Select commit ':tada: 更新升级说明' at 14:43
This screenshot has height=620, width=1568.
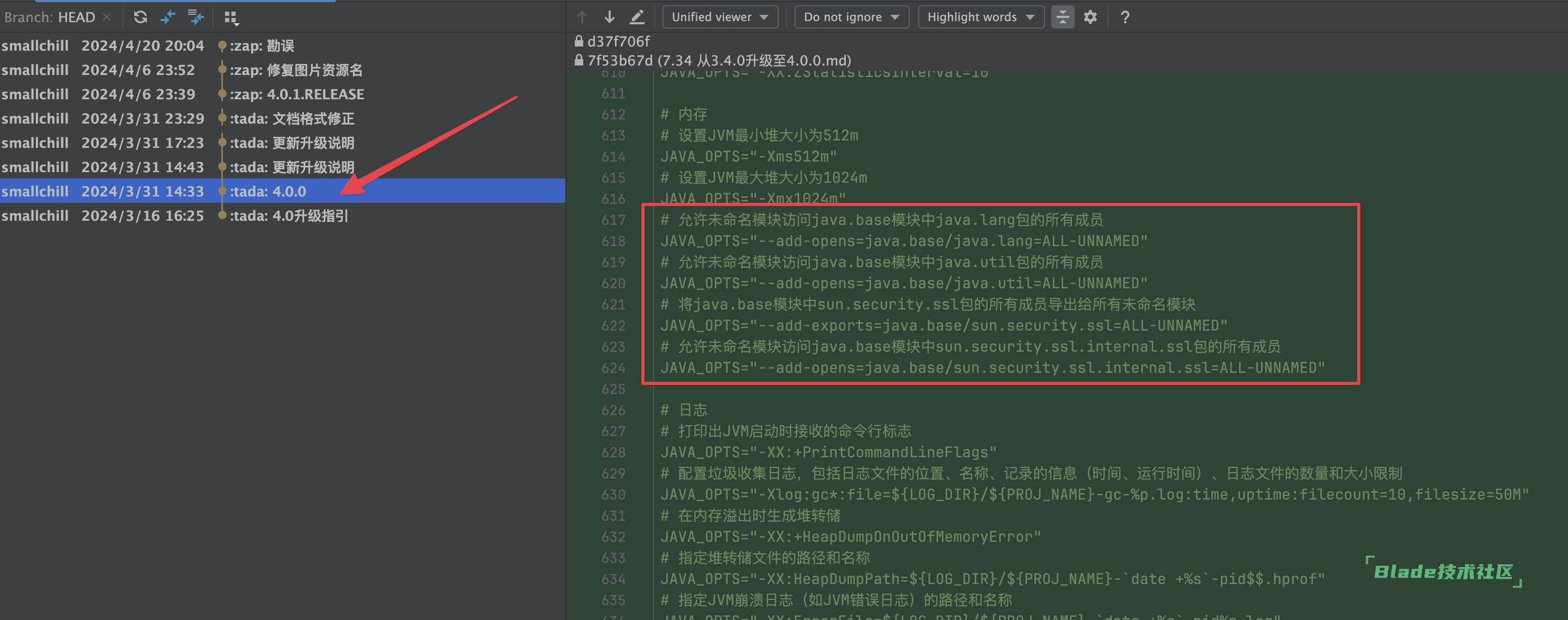point(283,167)
